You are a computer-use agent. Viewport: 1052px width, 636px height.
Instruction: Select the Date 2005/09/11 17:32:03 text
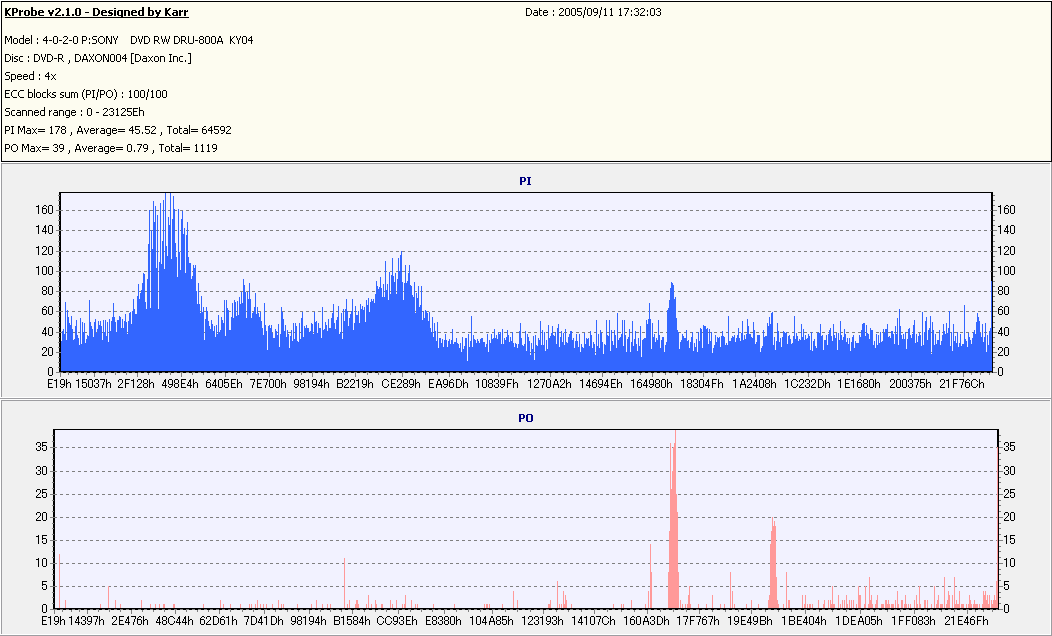(594, 12)
